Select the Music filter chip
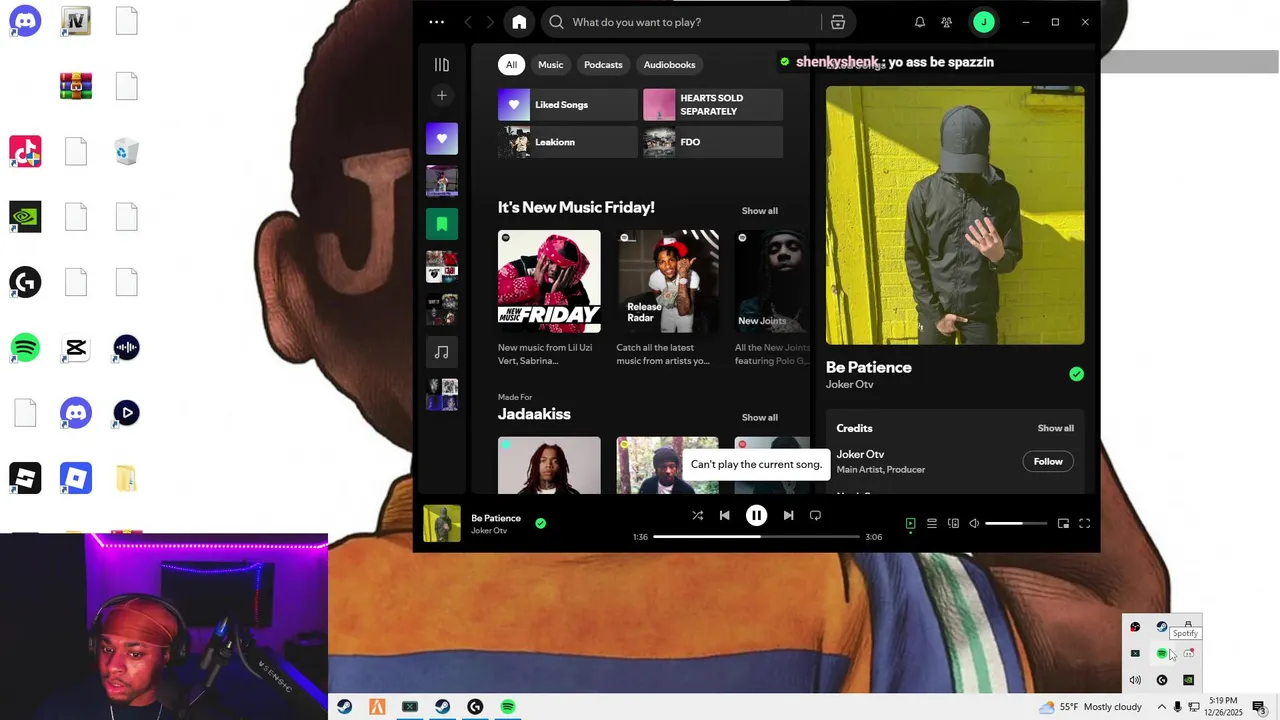Viewport: 1280px width, 720px height. click(551, 65)
